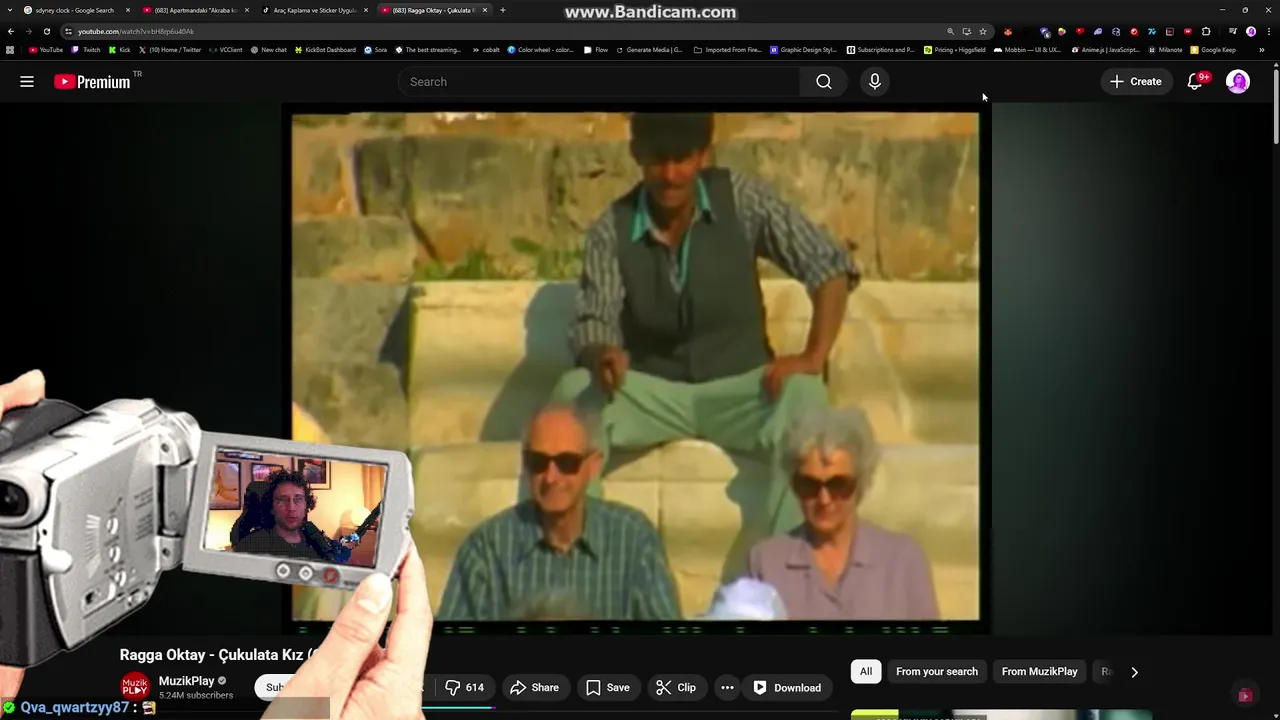Viewport: 1280px width, 720px height.
Task: Dislike the video with 614 thumbs-down
Action: (x=465, y=688)
